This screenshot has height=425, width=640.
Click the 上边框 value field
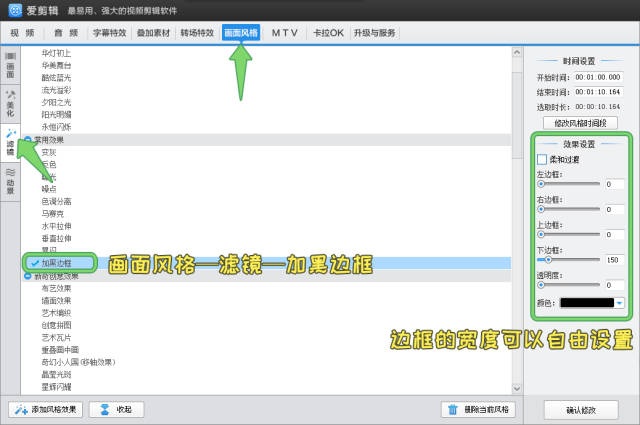pyautogui.click(x=614, y=235)
